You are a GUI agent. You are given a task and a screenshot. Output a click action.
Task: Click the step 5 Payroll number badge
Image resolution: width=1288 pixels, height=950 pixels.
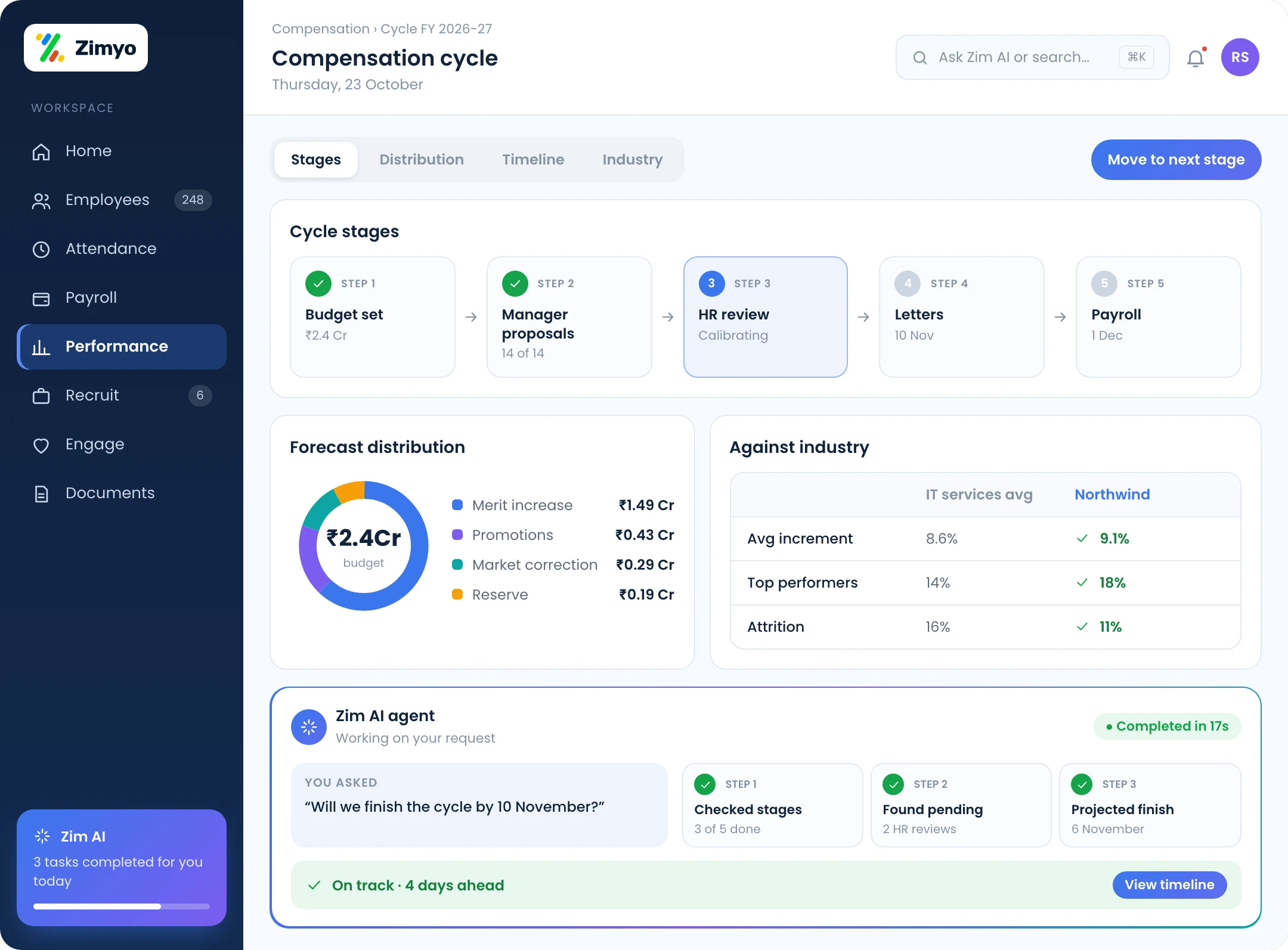point(1104,284)
